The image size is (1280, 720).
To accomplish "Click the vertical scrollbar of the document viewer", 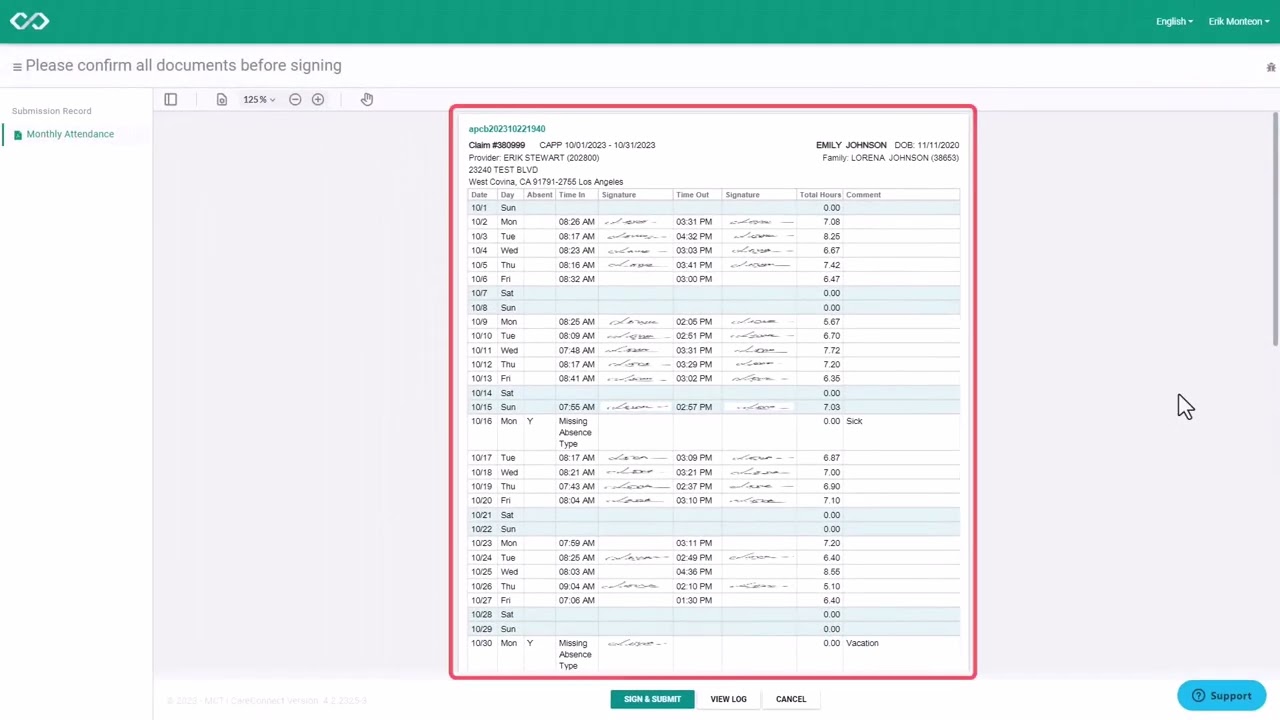I will (x=1275, y=229).
